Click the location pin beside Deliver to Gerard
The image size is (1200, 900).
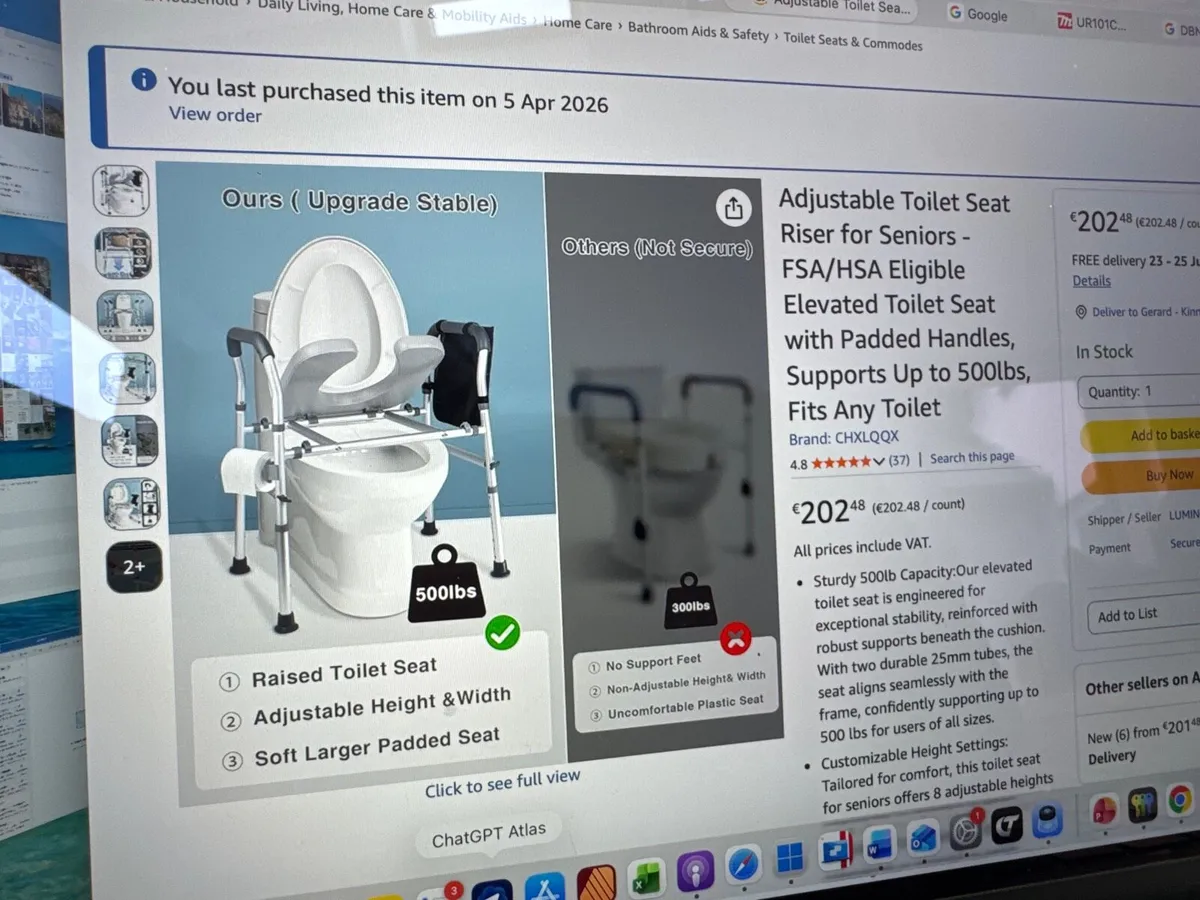click(x=1081, y=313)
